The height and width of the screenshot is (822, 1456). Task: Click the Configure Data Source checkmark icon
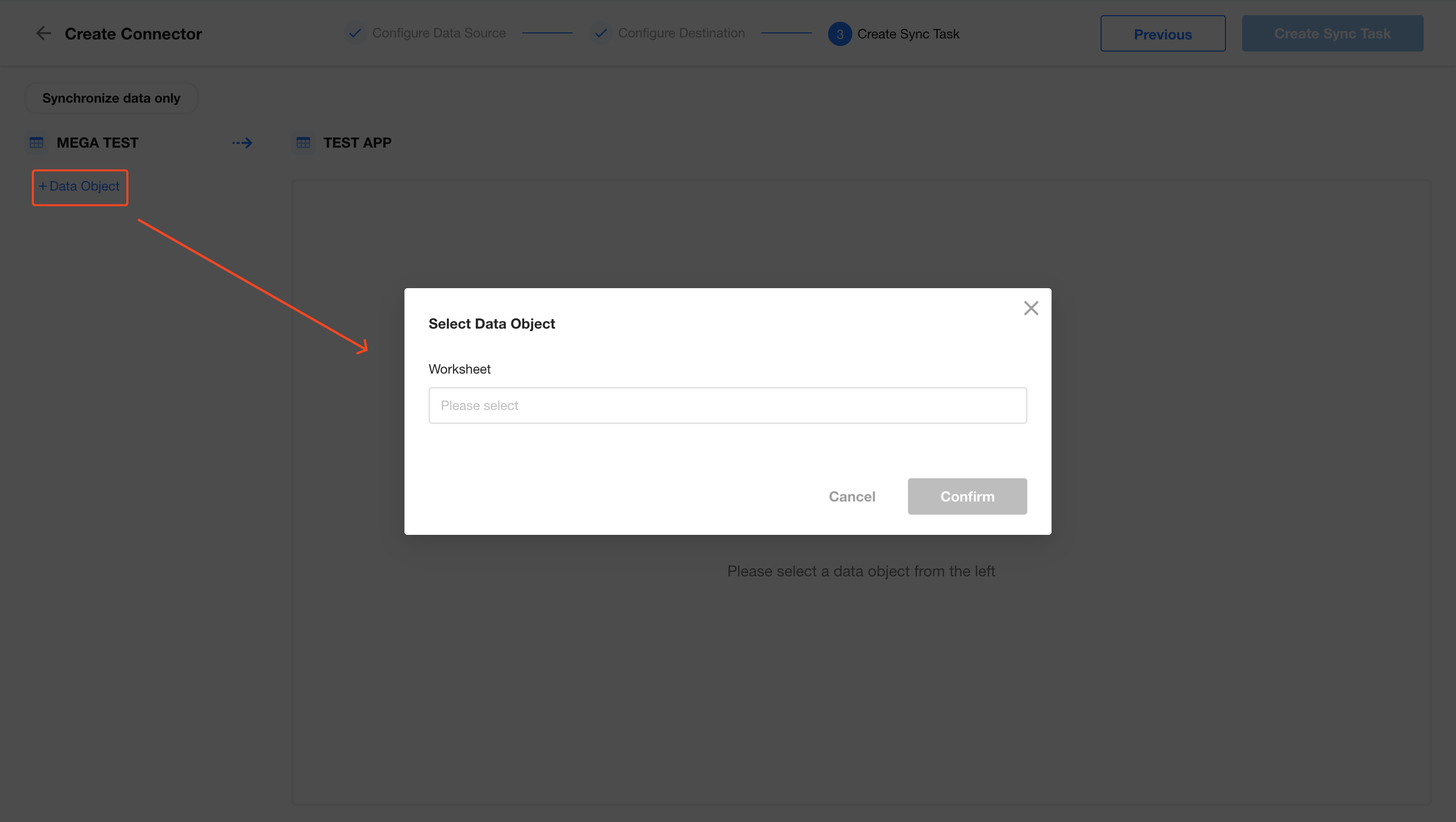355,33
